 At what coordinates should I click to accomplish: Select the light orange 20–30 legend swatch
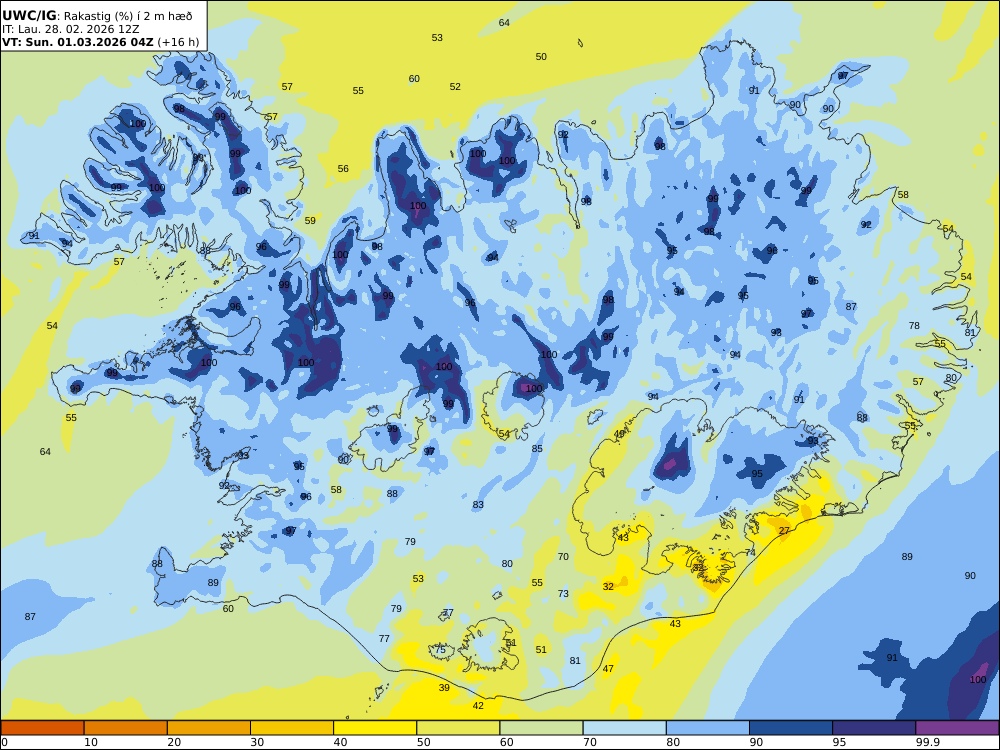point(209,728)
